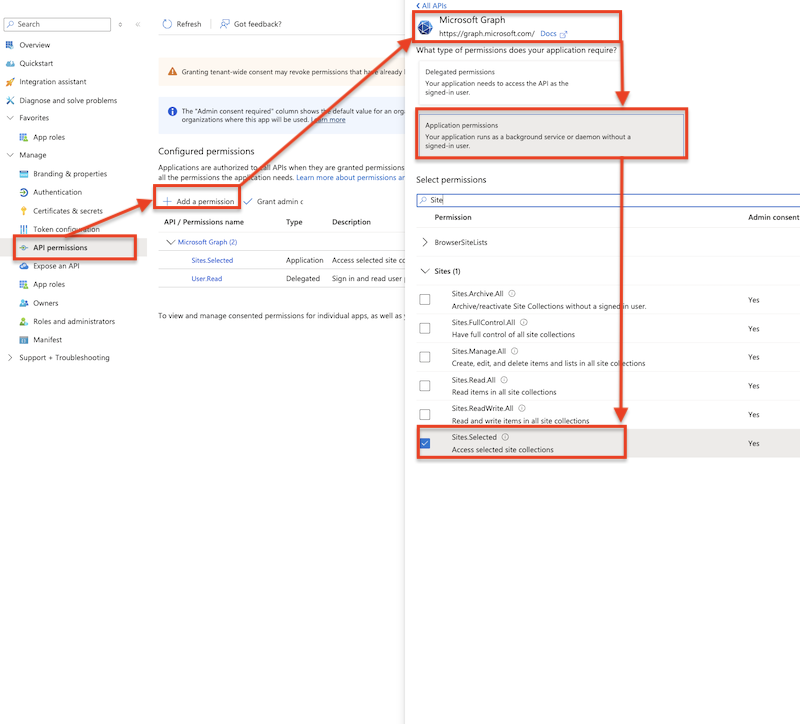
Task: Click the up-down arrows icon beside sidebar Search
Action: [x=120, y=24]
